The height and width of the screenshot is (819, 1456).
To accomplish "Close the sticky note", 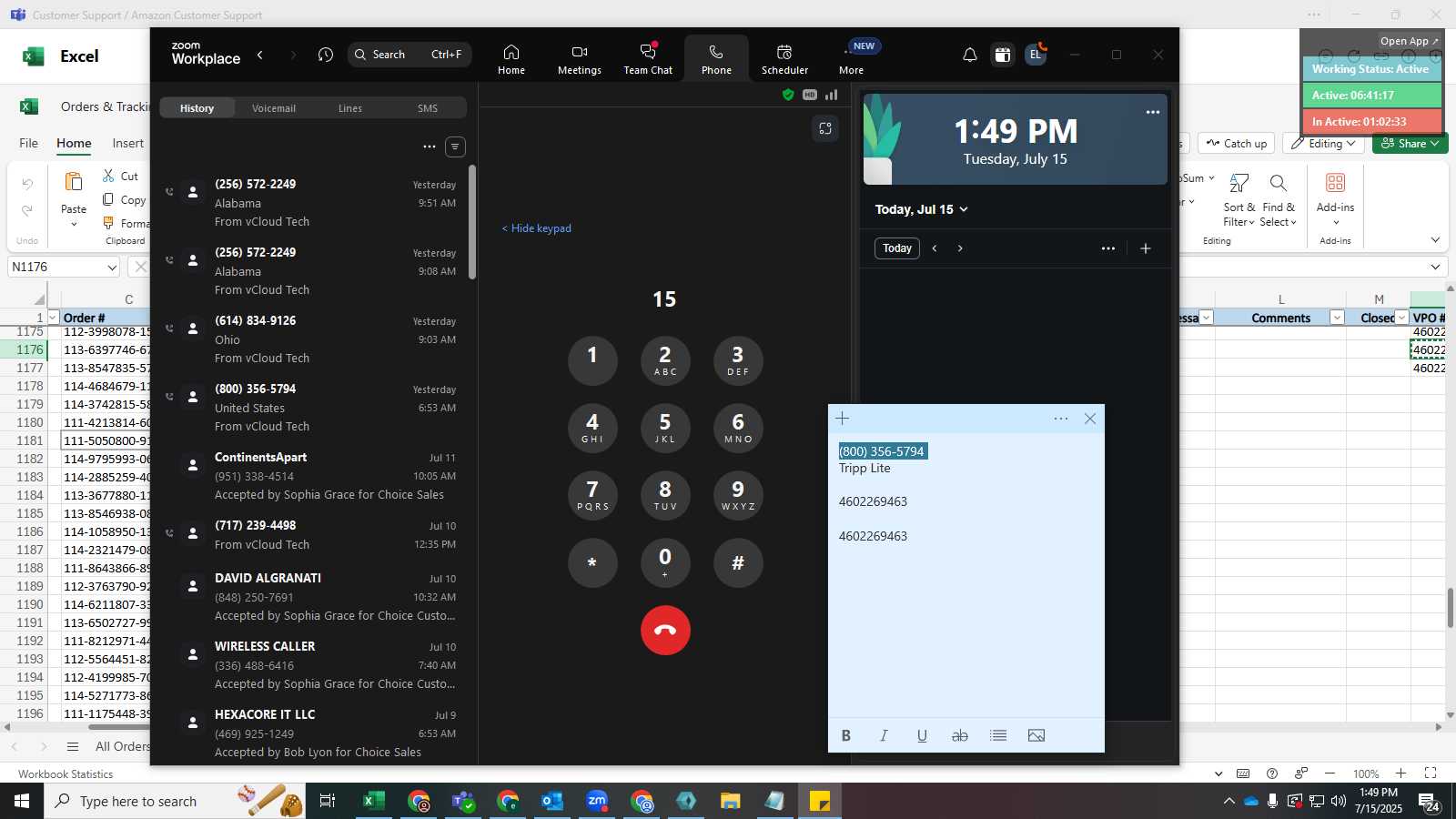I will 1090,419.
